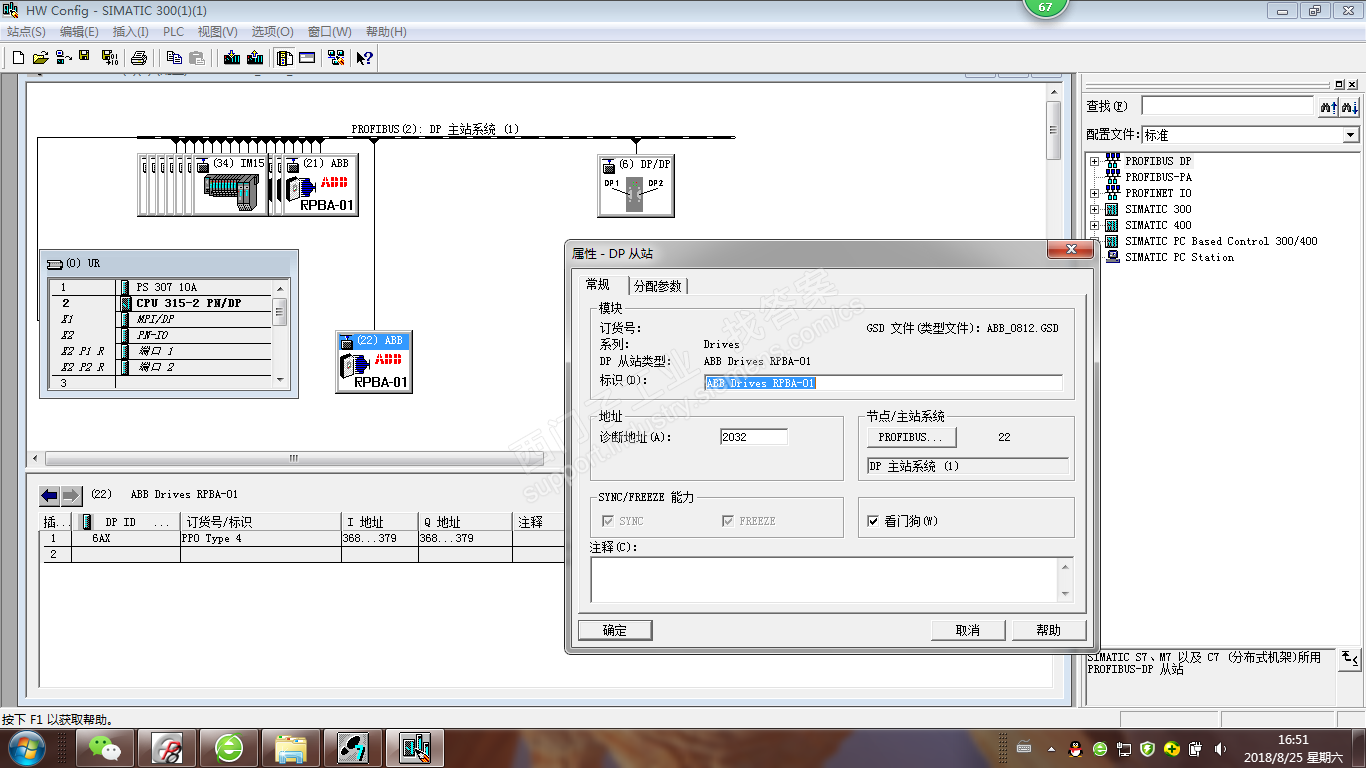Click the Open online station icon

click(x=64, y=58)
